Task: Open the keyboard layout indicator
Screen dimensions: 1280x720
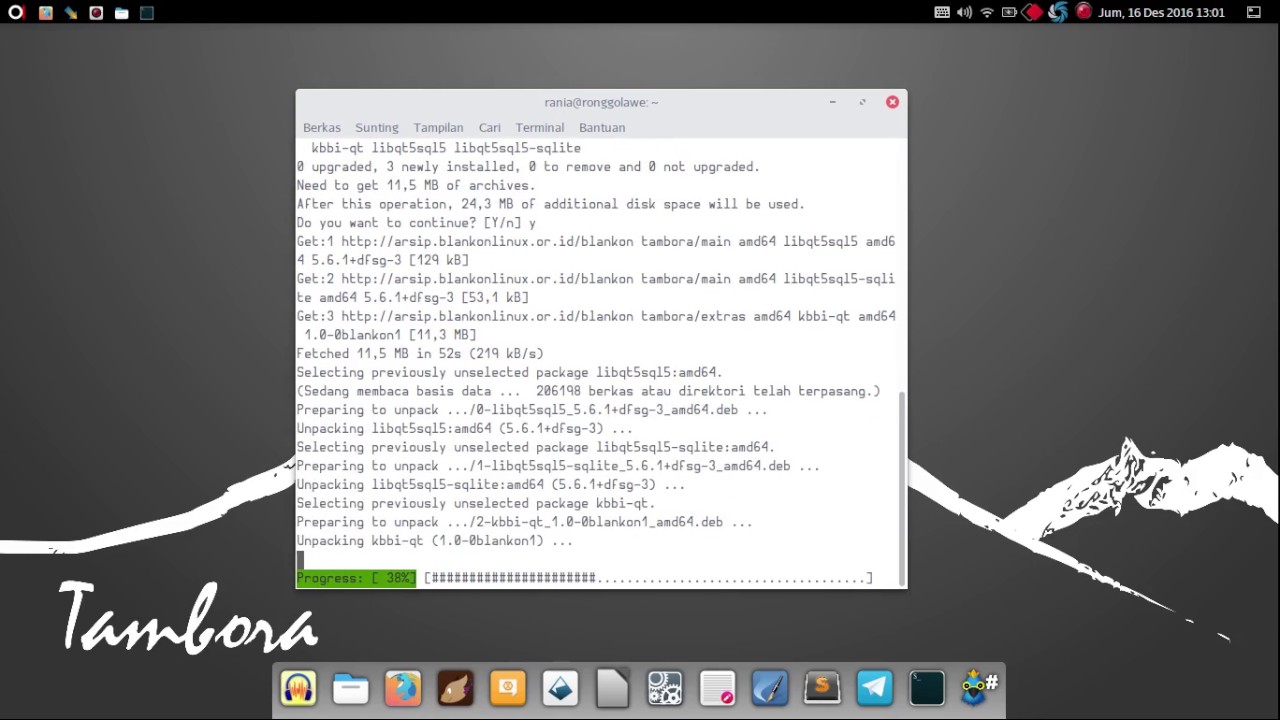Action: (942, 13)
